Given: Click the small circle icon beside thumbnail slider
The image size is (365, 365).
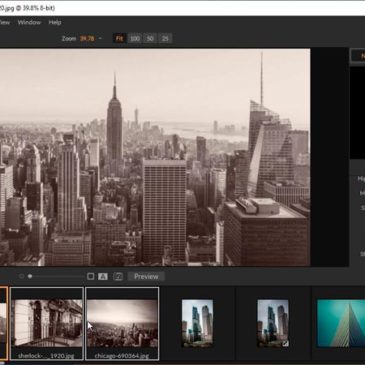Looking at the screenshot, I should coord(22,276).
